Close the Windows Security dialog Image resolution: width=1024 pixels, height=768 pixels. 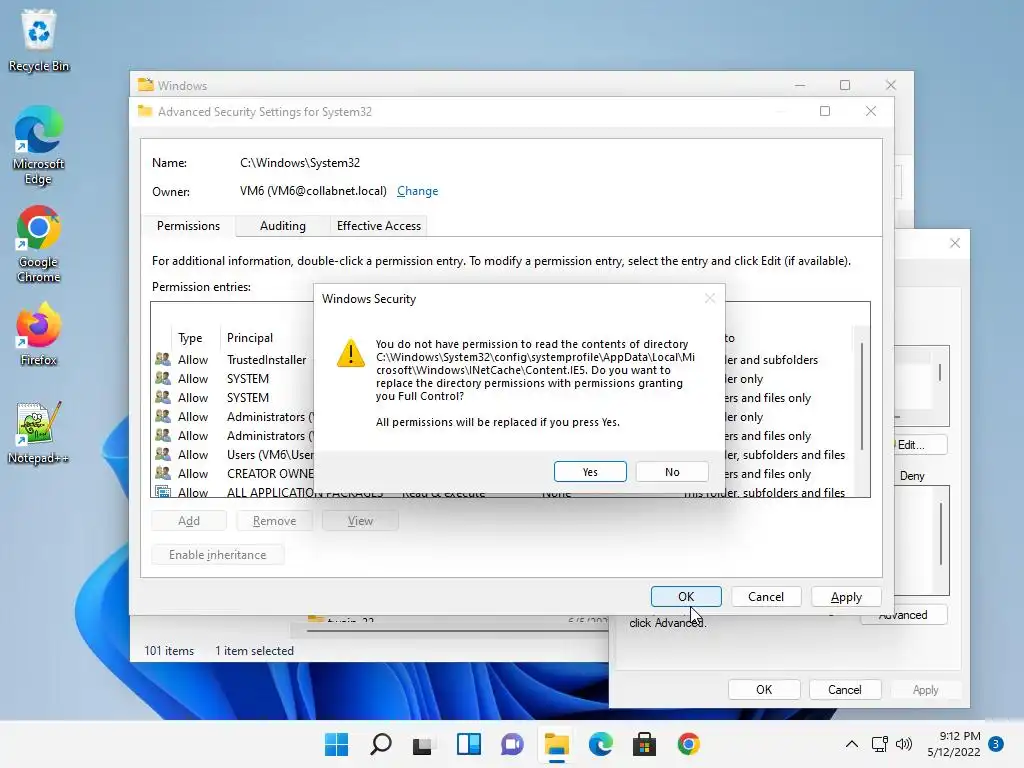[x=710, y=298]
